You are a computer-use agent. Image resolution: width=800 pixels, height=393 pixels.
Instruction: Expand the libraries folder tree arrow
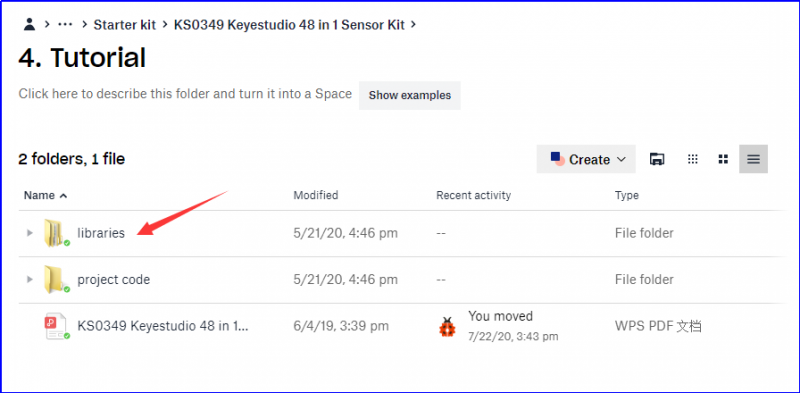tap(30, 233)
